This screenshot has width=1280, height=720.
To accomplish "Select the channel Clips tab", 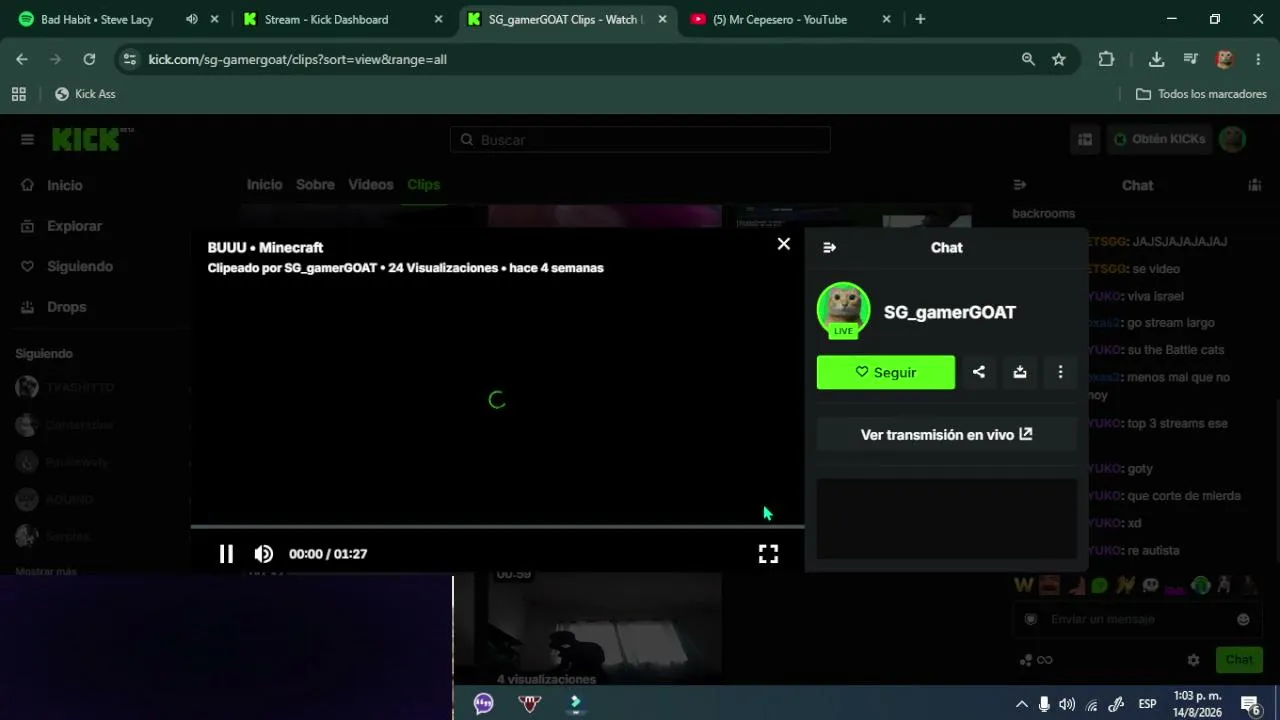I will 423,185.
